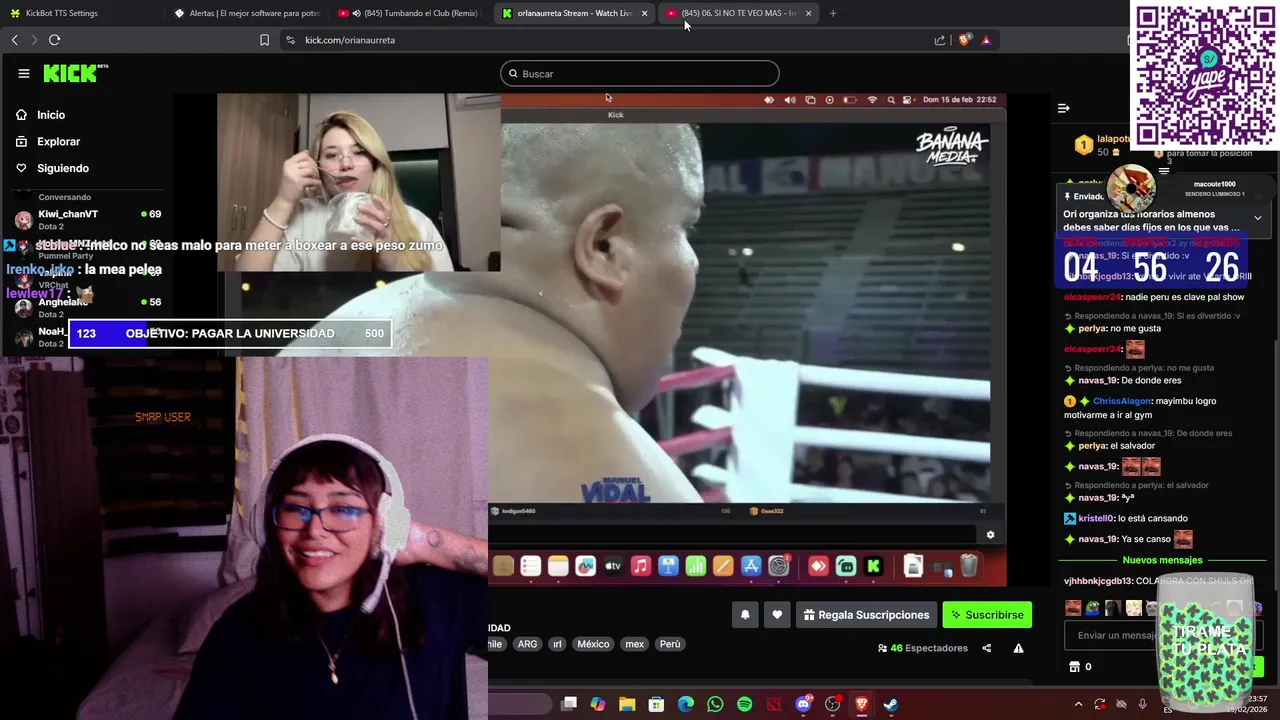The height and width of the screenshot is (720, 1280).
Task: Click the browser back arrow
Action: pos(14,40)
